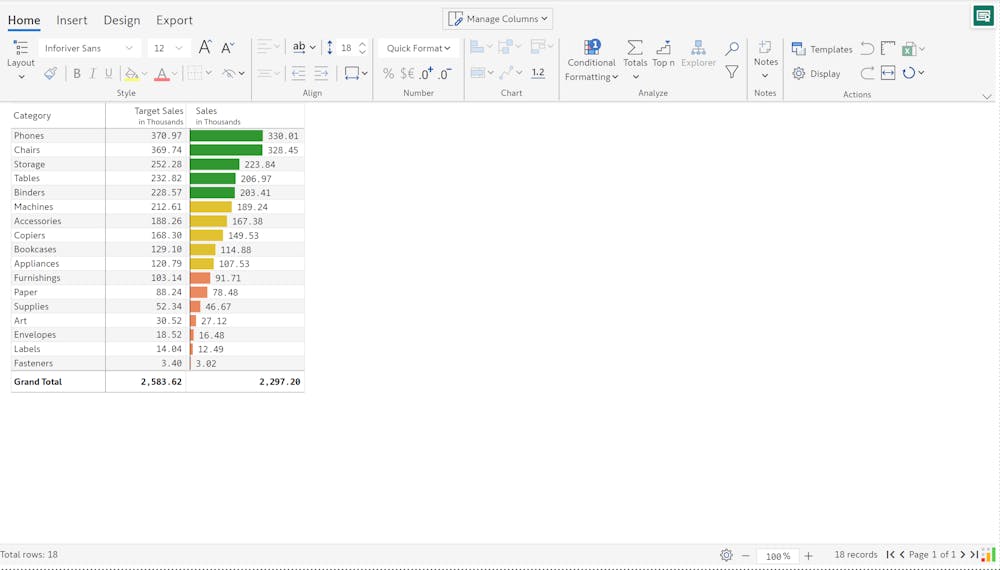The image size is (1000, 570).
Task: Click the Grand Total row label
Action: tap(38, 381)
